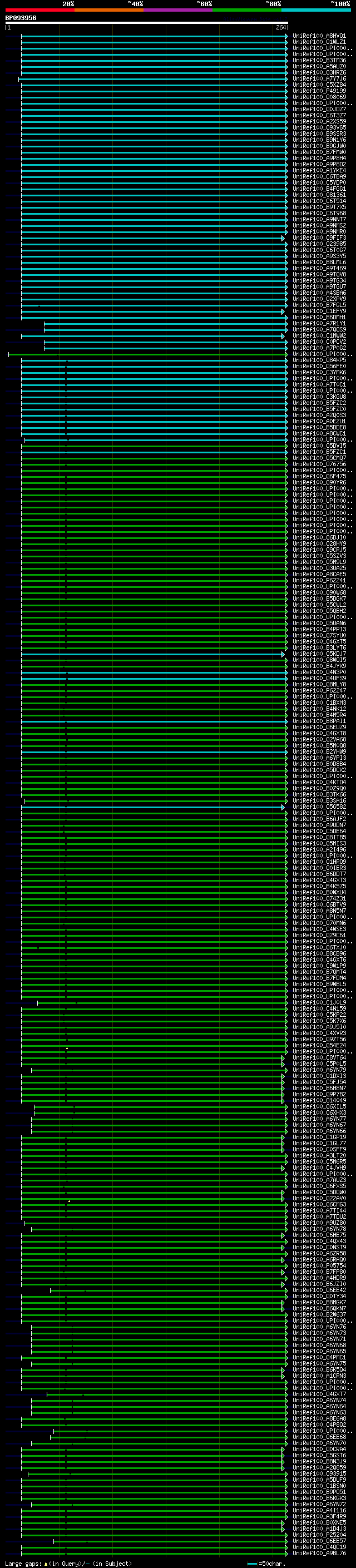
Task: Select hit UniRef100_A2XS59
Action: point(319,121)
